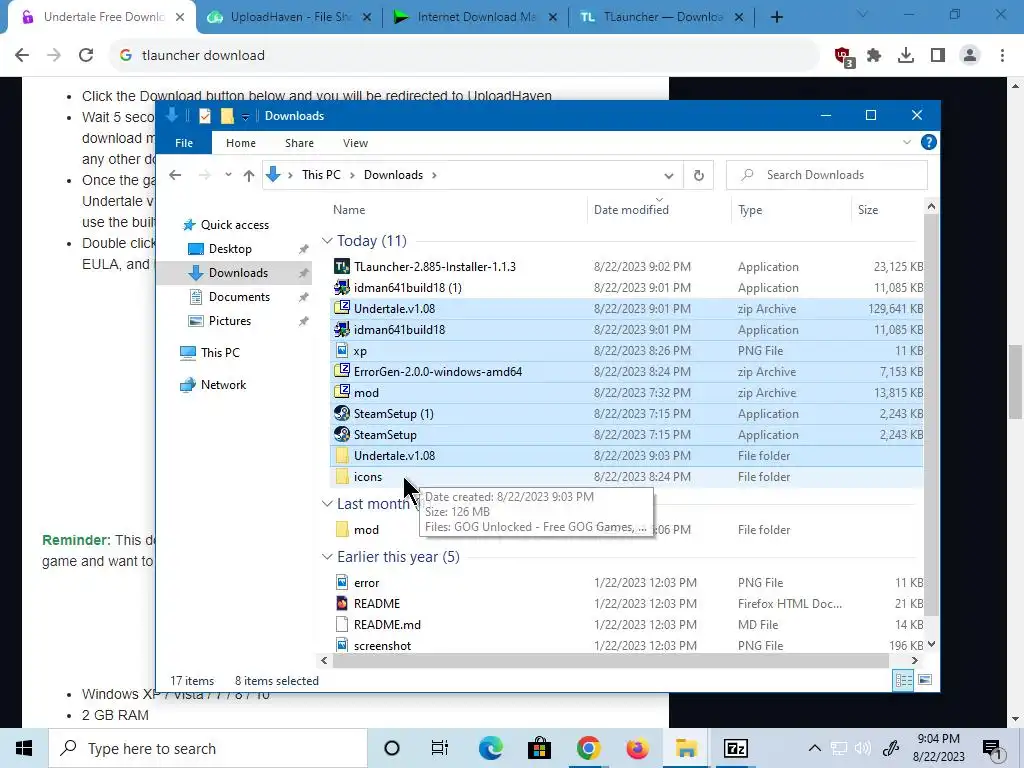Sort by Name column header

pyautogui.click(x=349, y=210)
